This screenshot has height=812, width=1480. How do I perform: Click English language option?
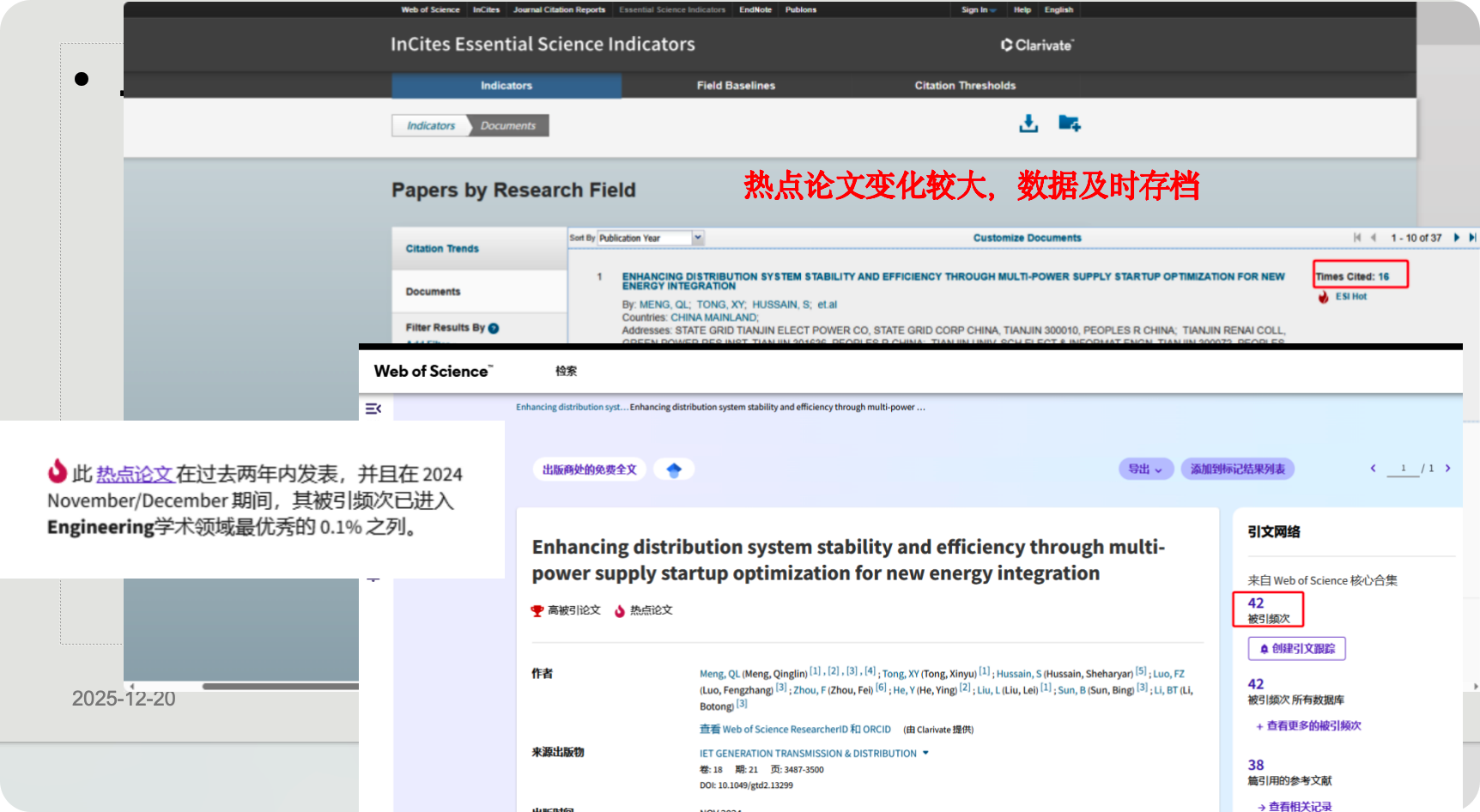pos(1058,10)
